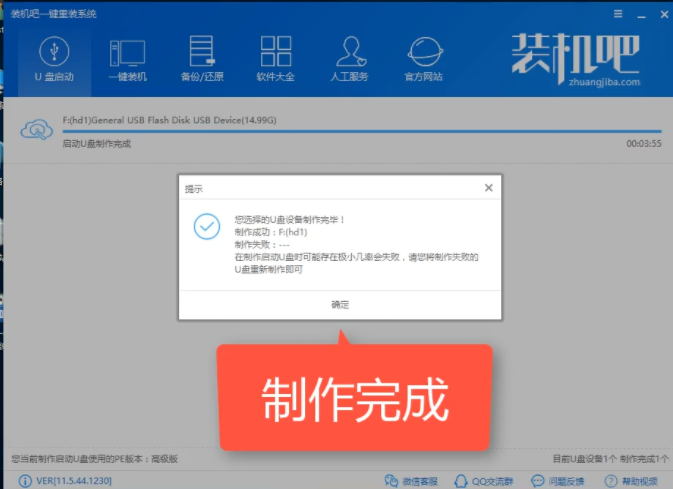This screenshot has height=489, width=673.
Task: Open 微信客服 support link
Action: [411, 481]
